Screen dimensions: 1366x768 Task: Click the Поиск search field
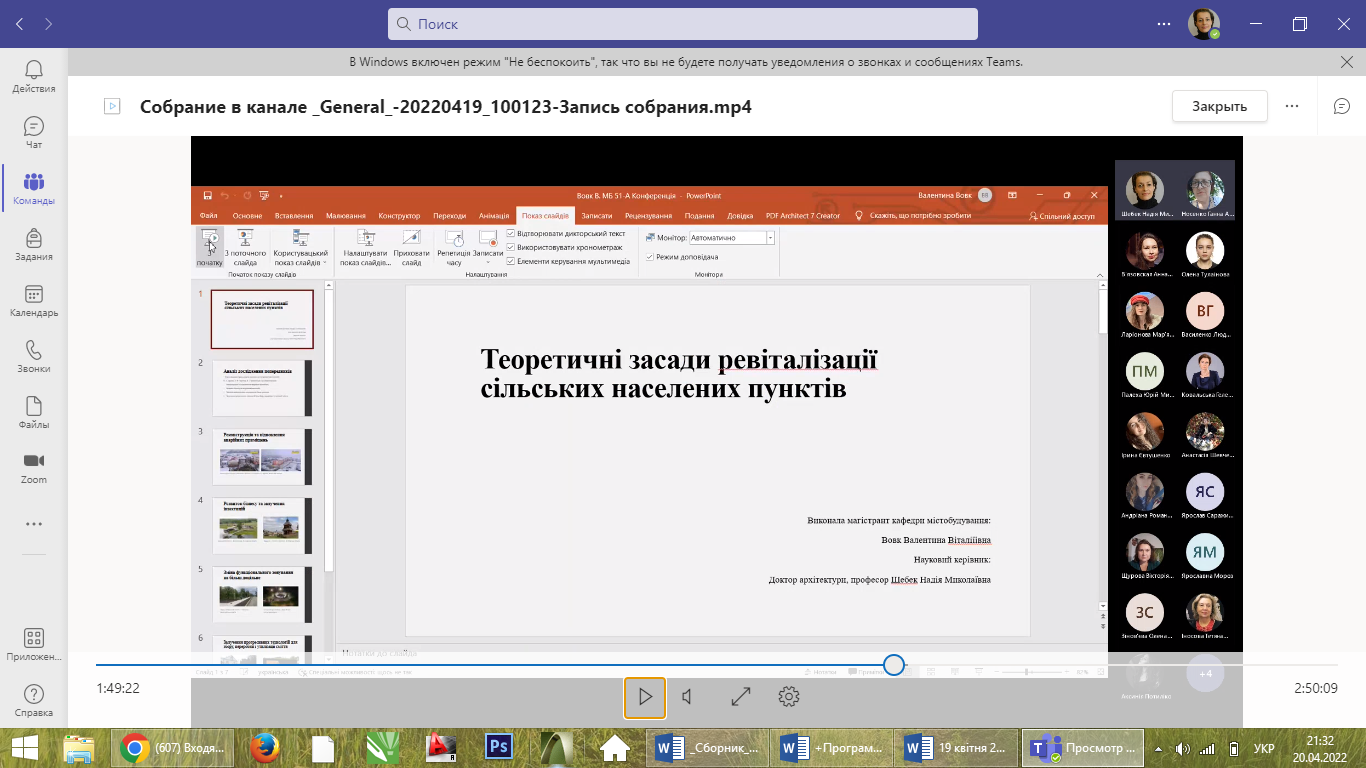683,24
